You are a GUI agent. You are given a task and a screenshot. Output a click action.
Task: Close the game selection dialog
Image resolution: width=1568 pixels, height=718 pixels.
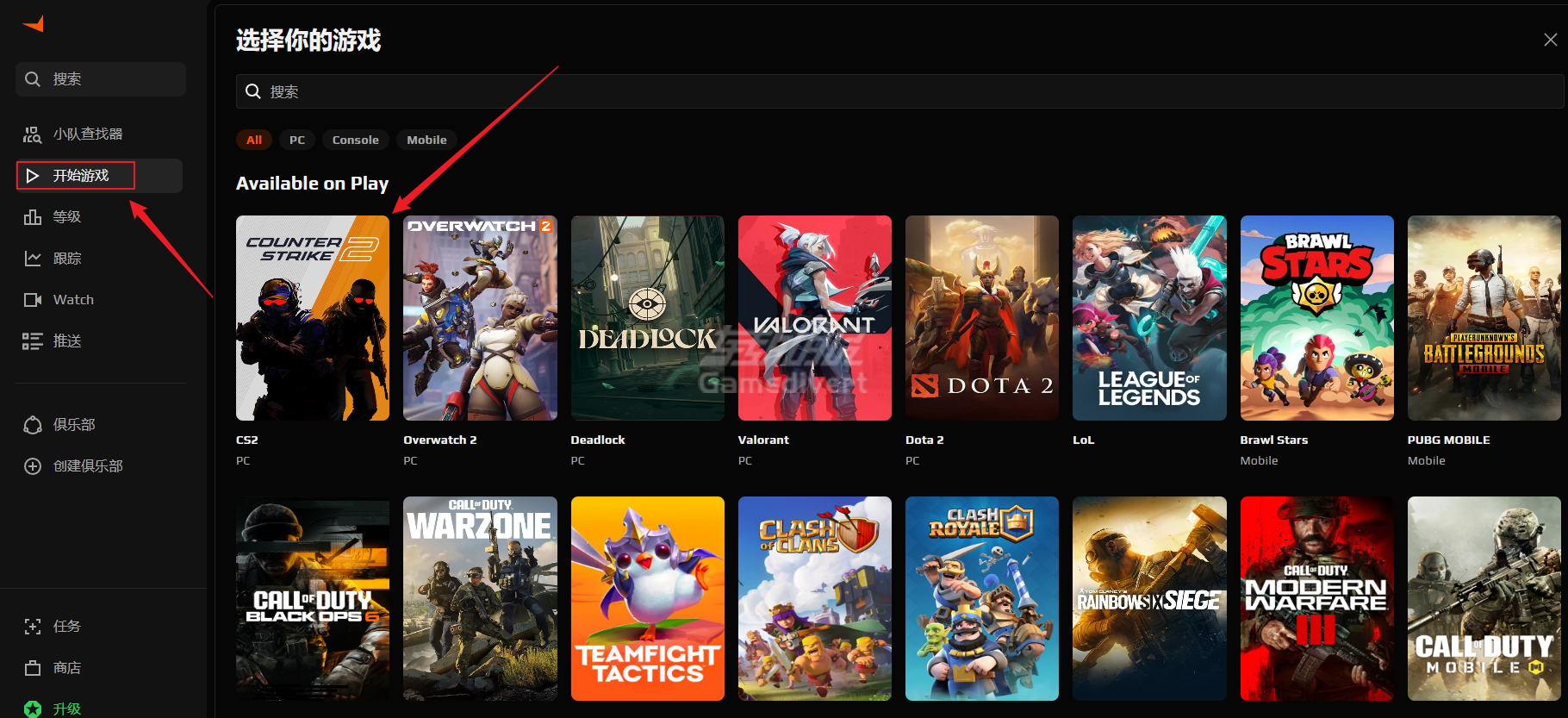[1550, 40]
